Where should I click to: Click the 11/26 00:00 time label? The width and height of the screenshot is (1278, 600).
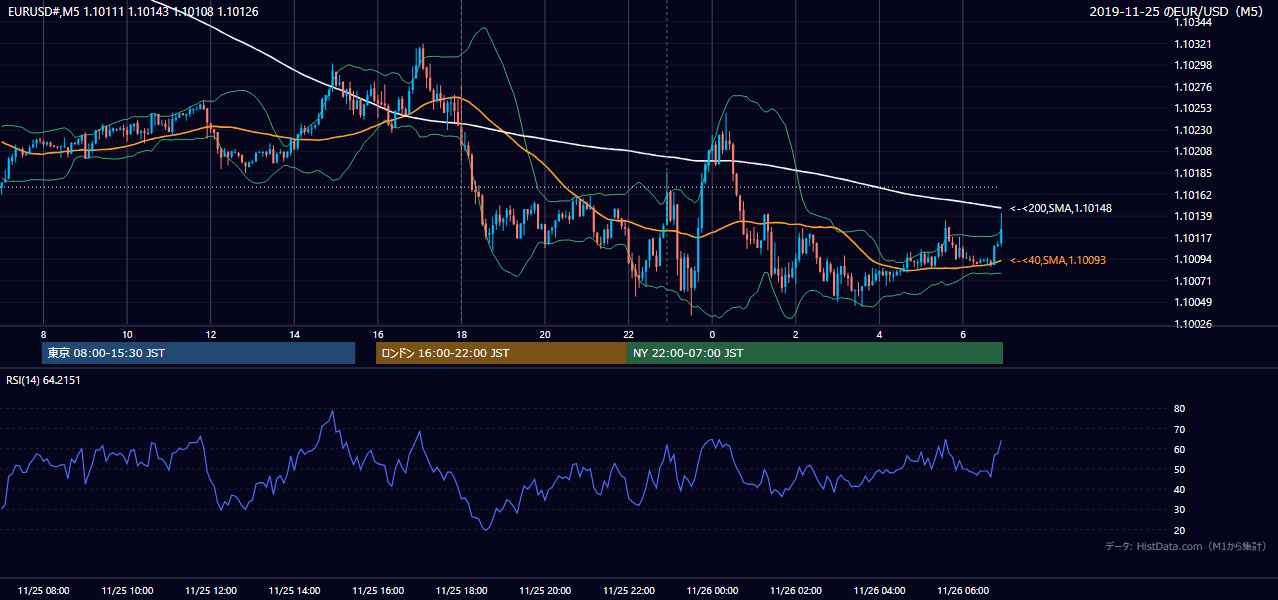click(x=712, y=591)
